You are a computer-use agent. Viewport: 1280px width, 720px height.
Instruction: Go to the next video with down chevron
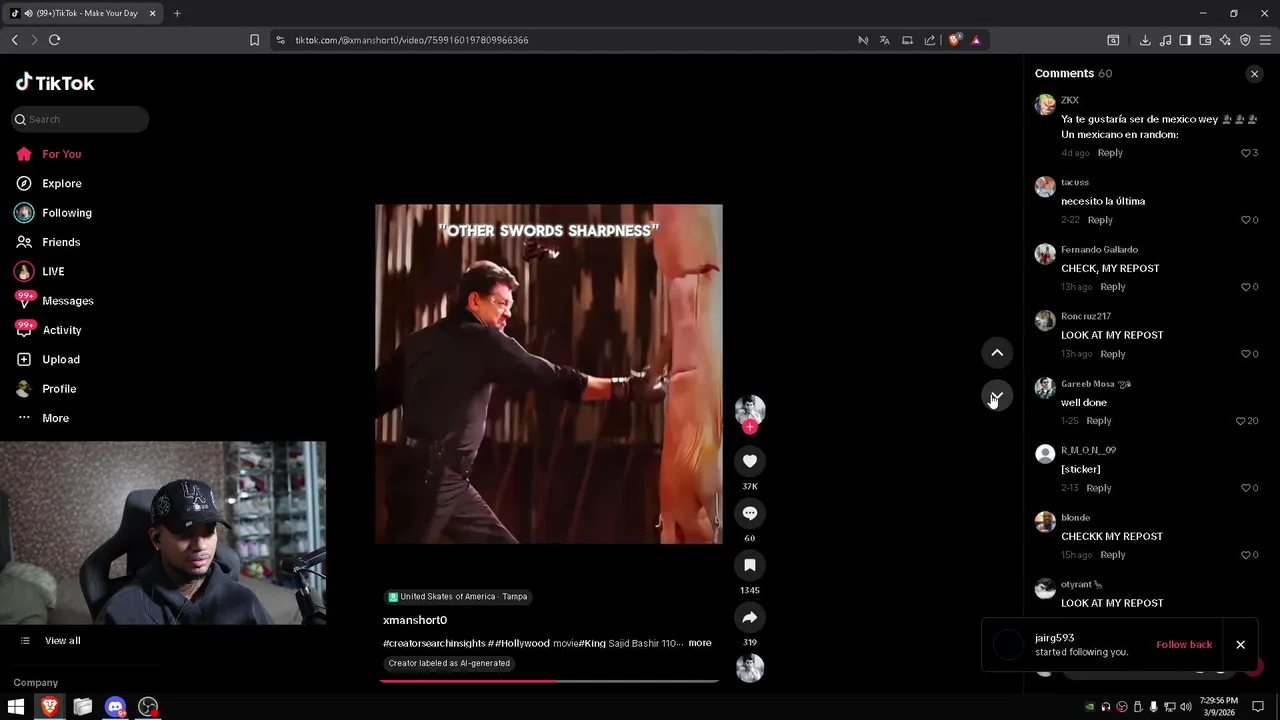click(x=997, y=396)
